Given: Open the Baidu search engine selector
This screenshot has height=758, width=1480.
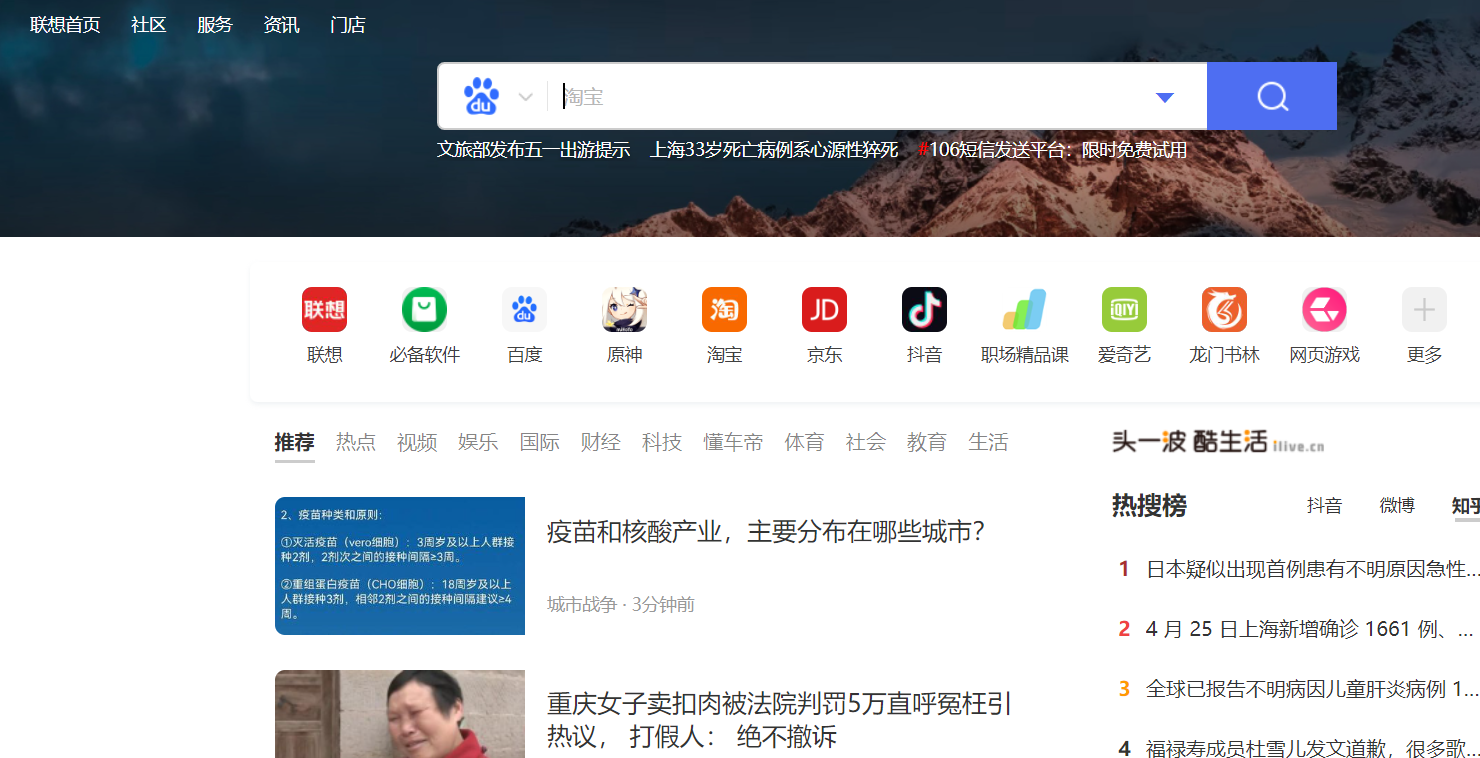Looking at the screenshot, I should click(498, 96).
